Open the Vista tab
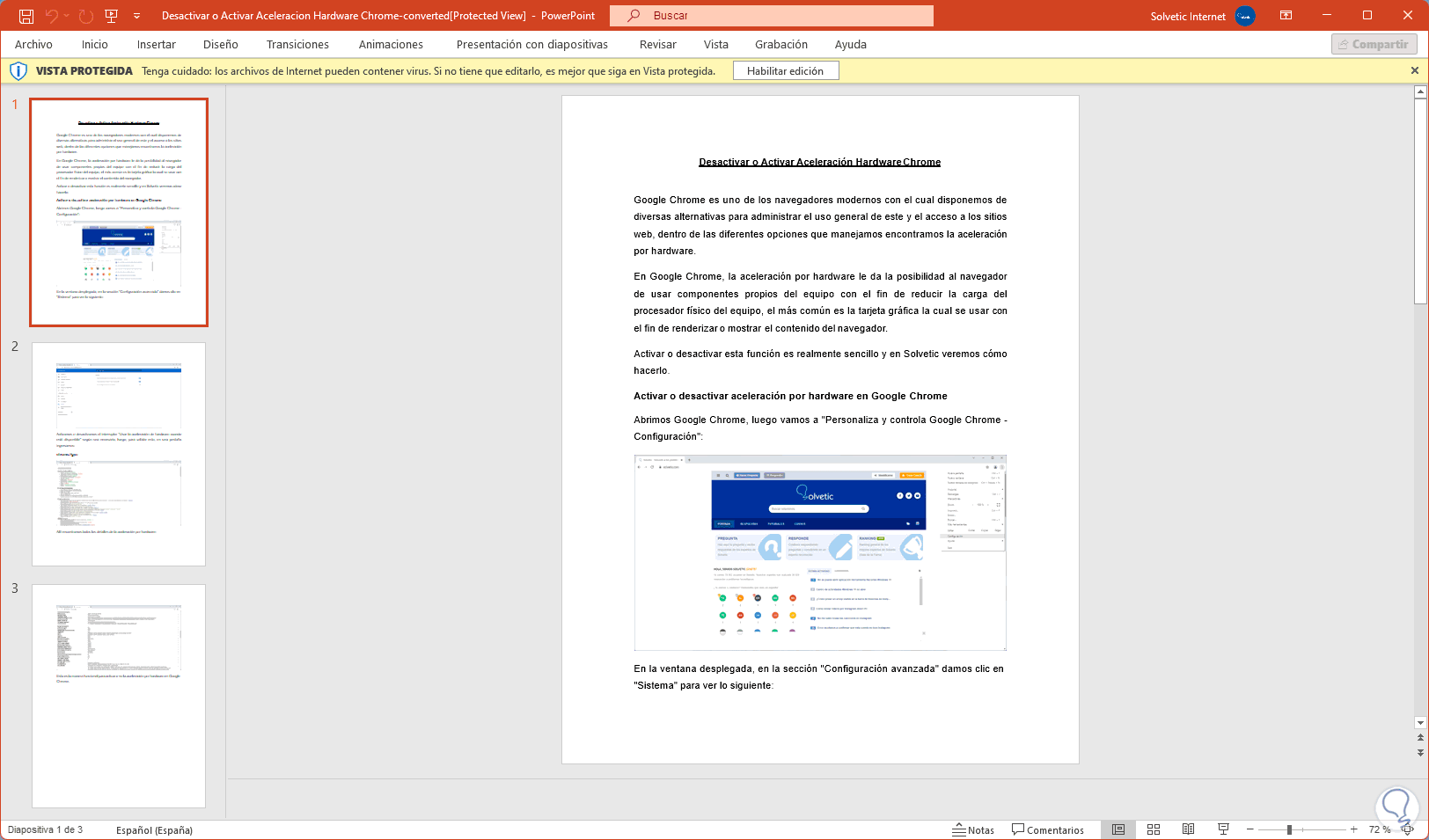This screenshot has height=840, width=1429. [716, 45]
